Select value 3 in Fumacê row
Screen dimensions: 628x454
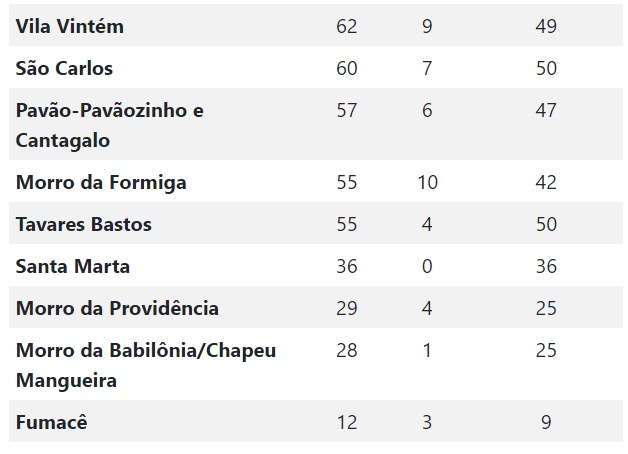pyautogui.click(x=427, y=422)
